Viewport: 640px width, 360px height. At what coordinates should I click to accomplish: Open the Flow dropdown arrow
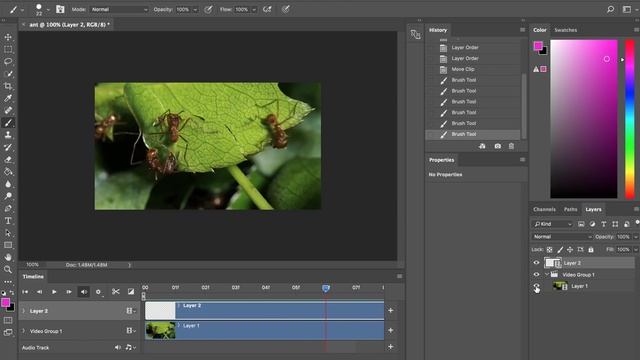254,9
